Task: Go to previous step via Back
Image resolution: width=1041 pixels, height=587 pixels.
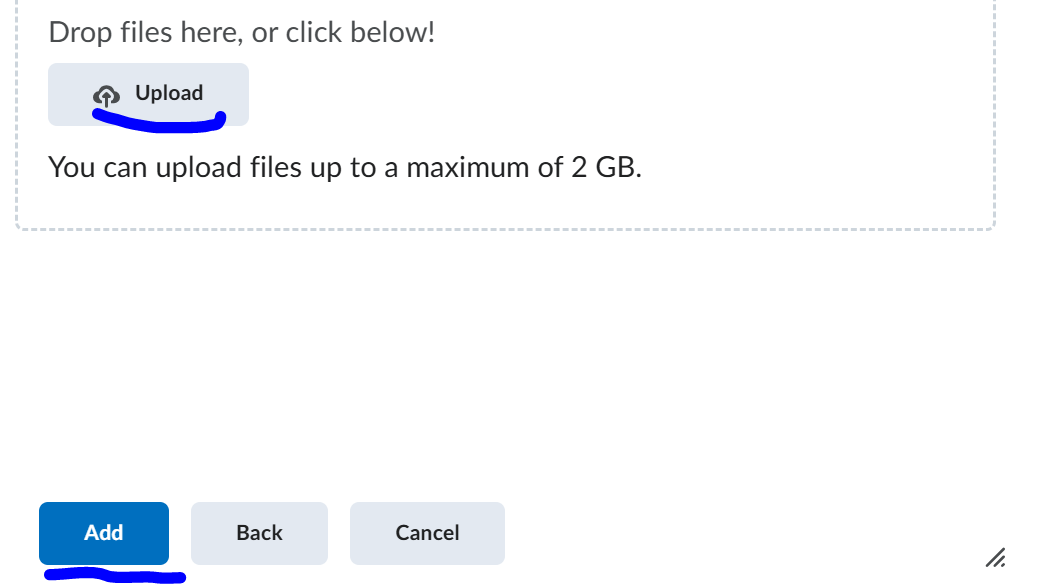Action: (259, 533)
